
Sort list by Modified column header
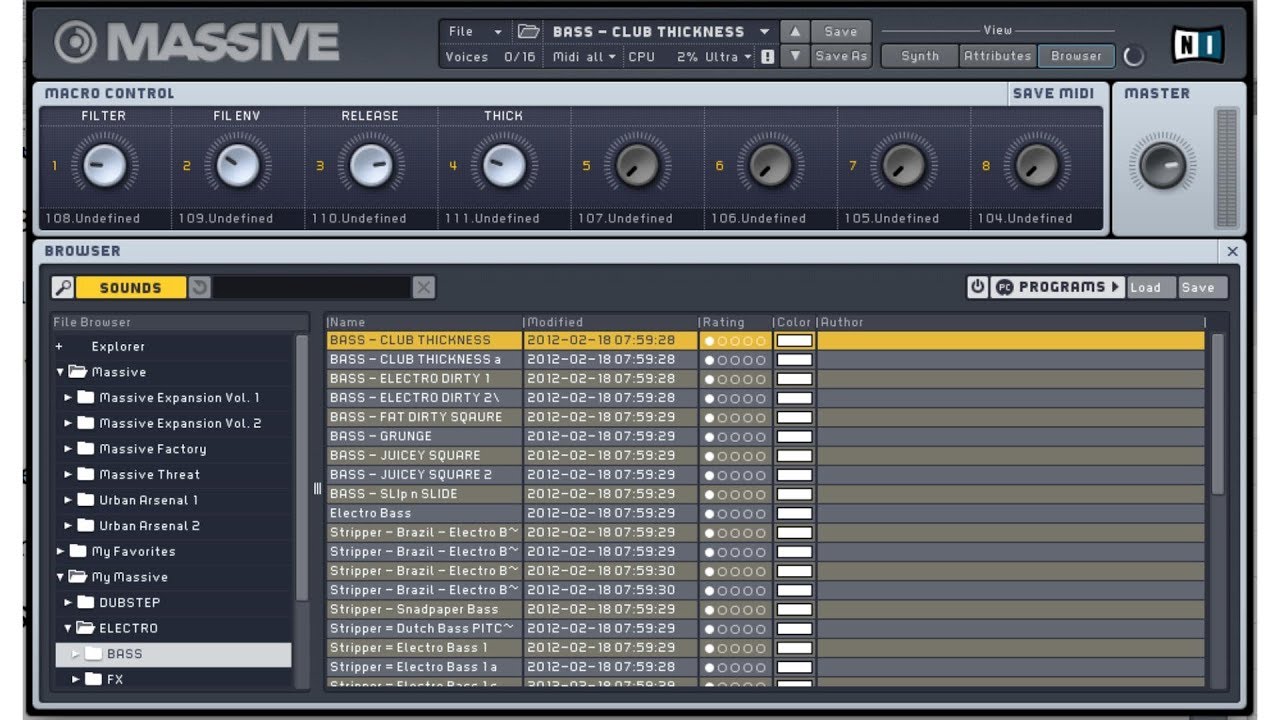coord(610,322)
